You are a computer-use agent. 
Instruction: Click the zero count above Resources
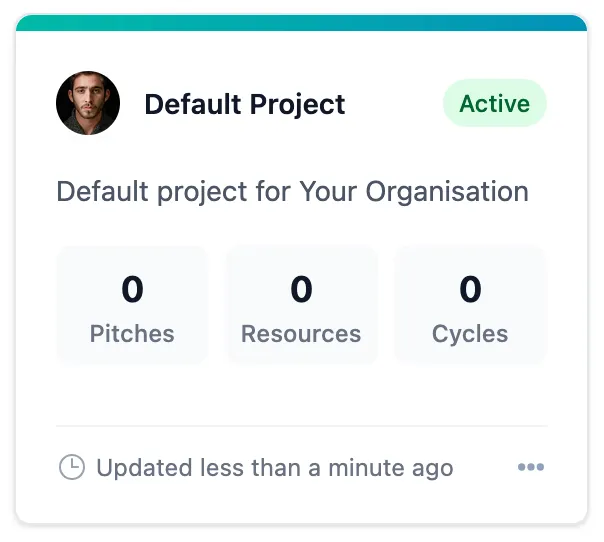click(x=301, y=289)
